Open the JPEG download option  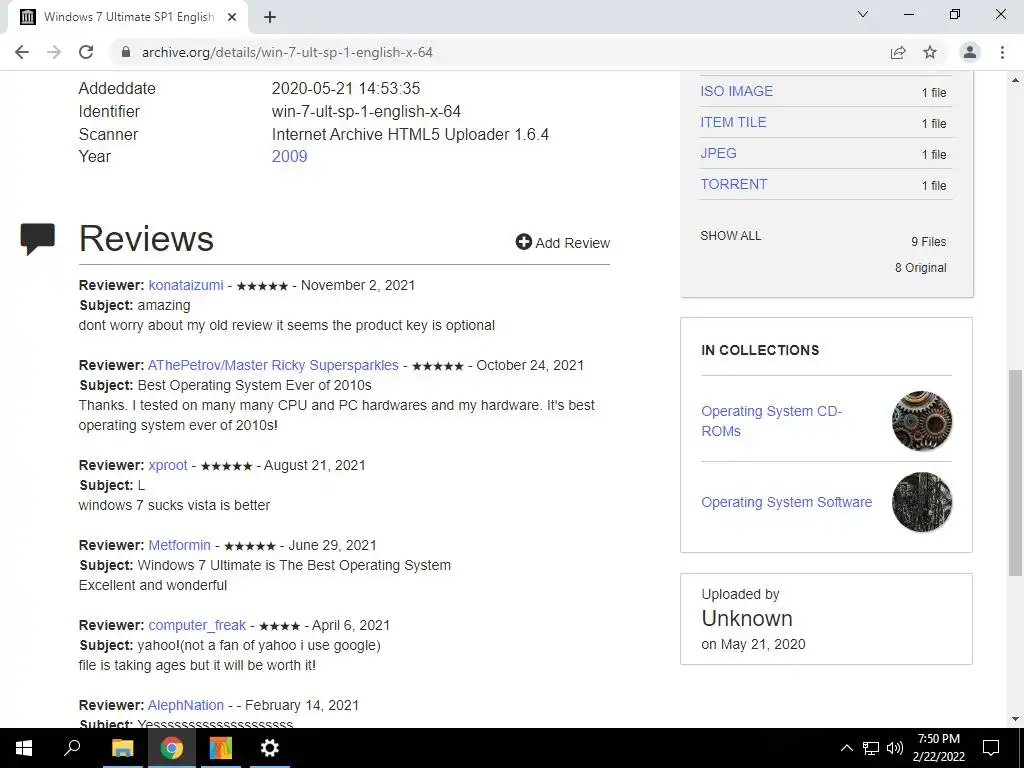[x=718, y=153]
